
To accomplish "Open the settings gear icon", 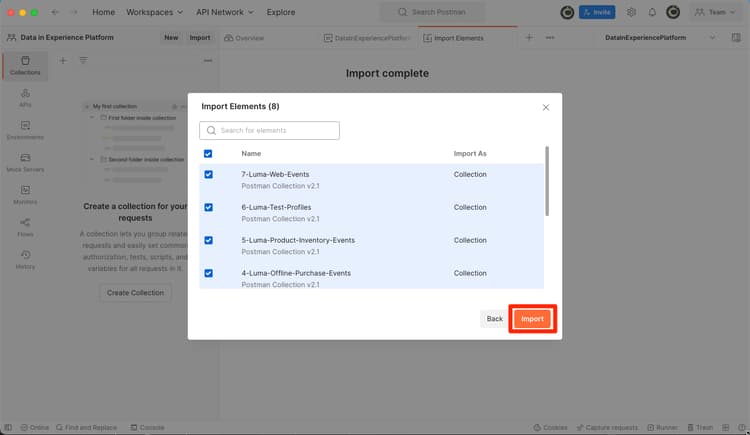I will pyautogui.click(x=631, y=12).
